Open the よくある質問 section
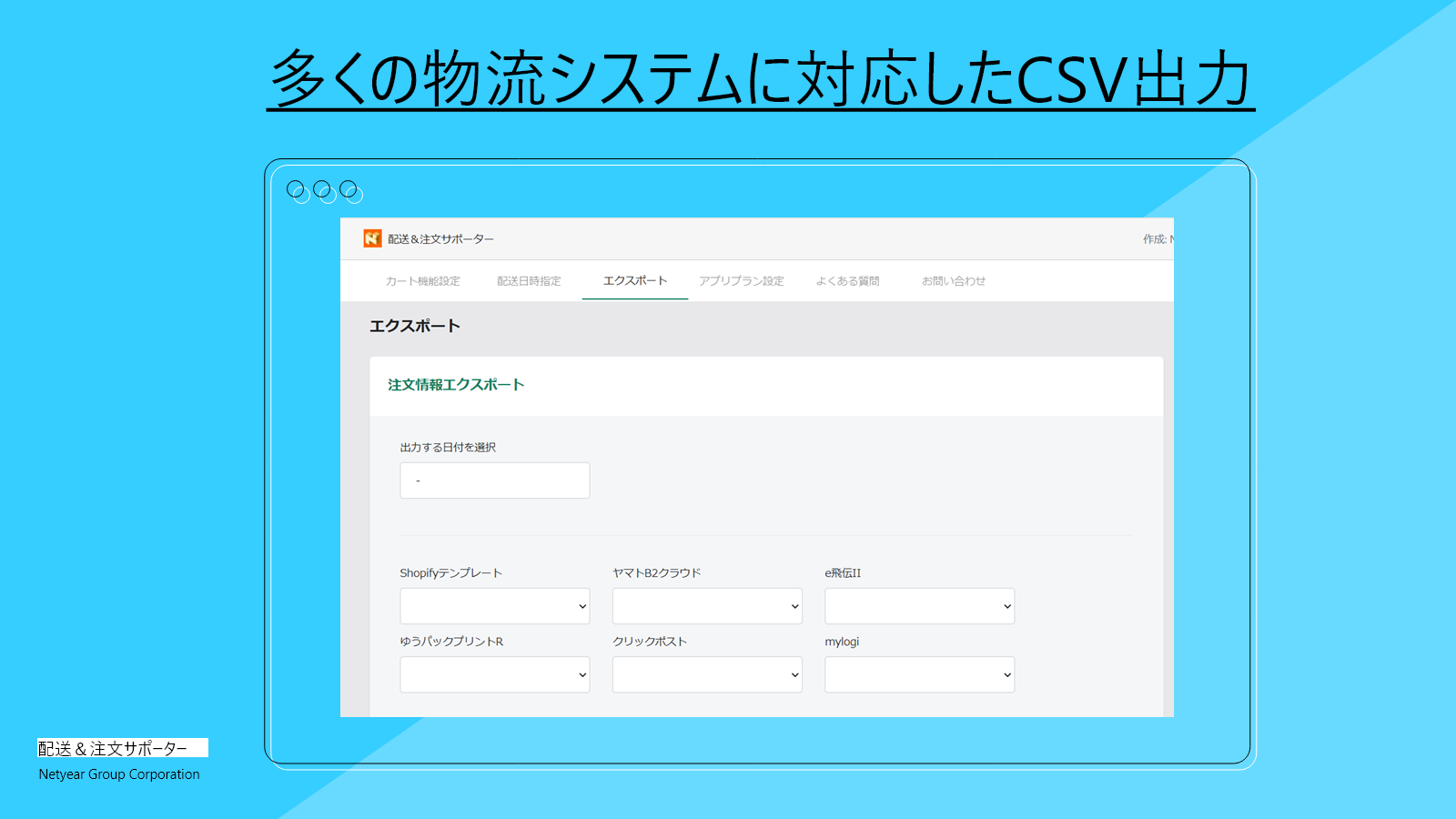 (848, 280)
